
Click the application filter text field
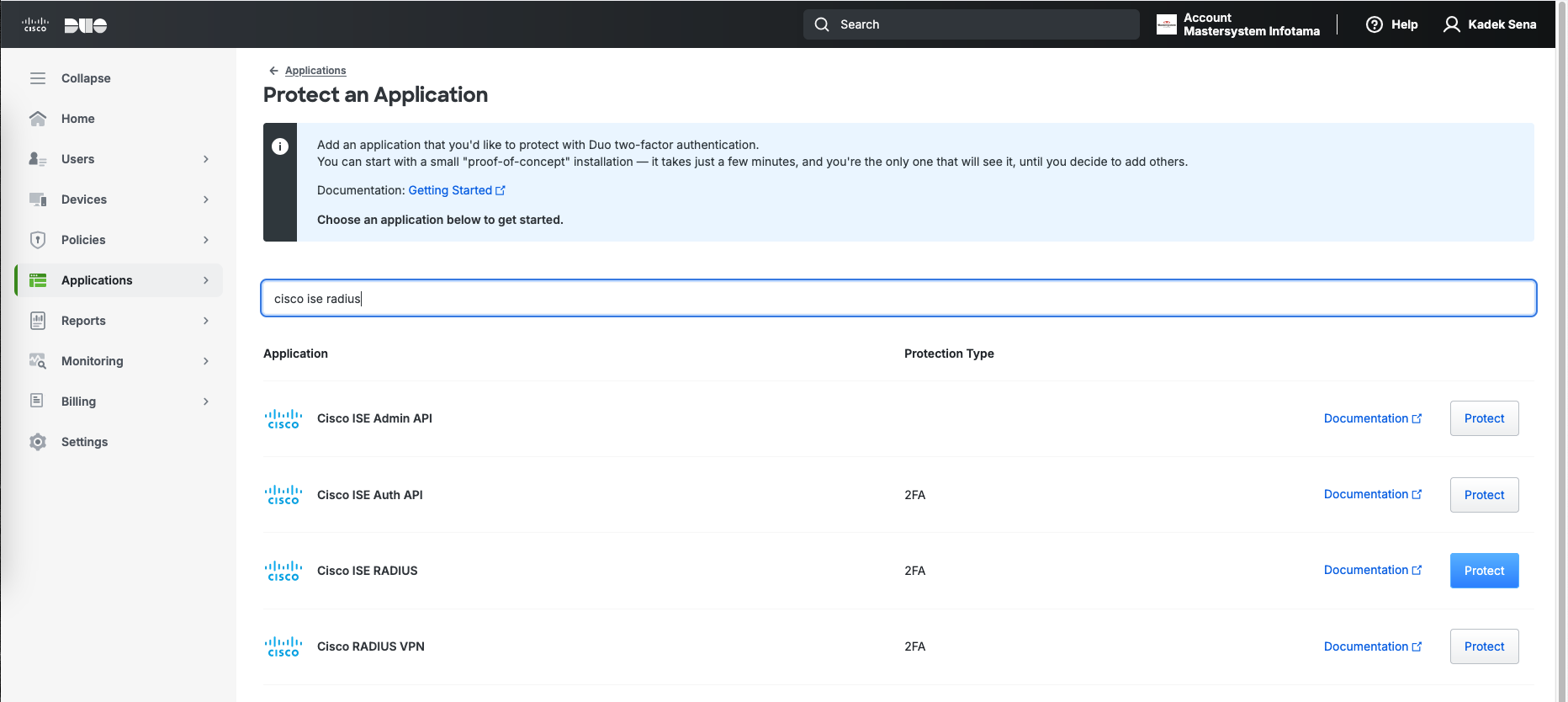pos(898,299)
